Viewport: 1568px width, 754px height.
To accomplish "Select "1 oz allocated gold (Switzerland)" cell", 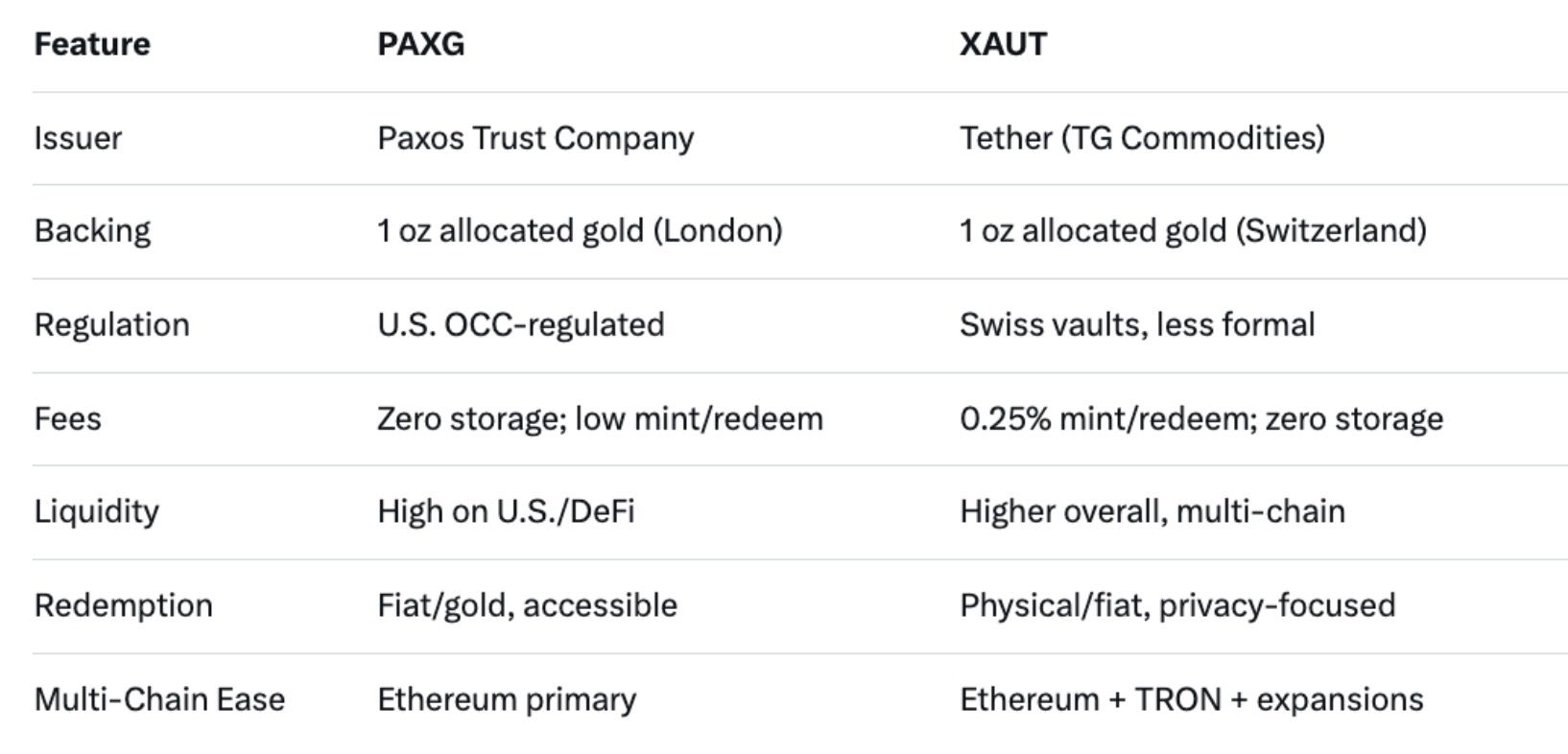I will pos(1193,231).
